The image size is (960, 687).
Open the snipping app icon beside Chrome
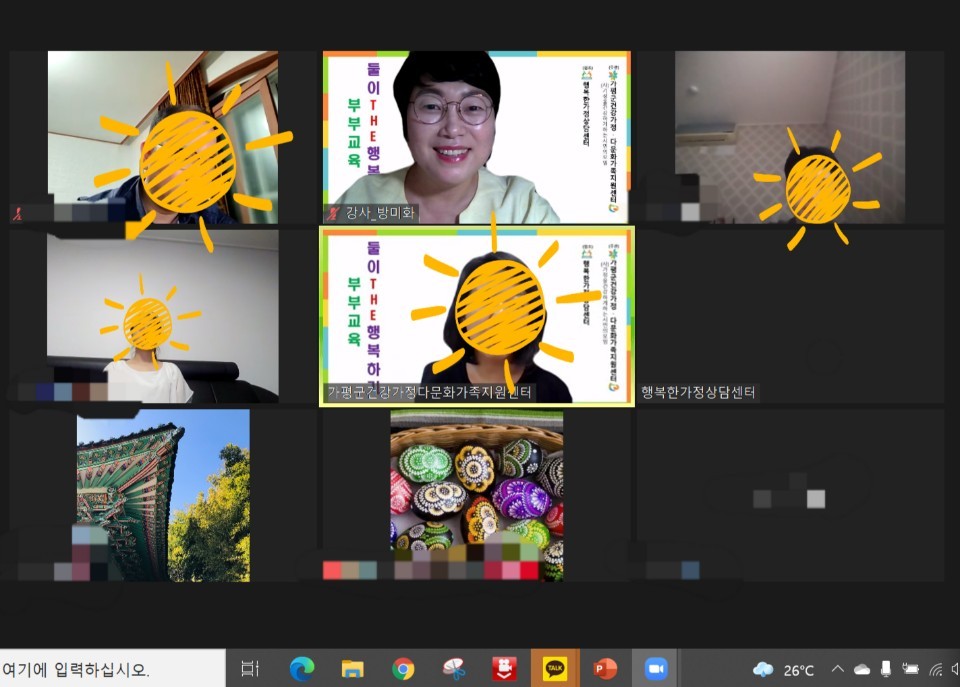pos(454,669)
